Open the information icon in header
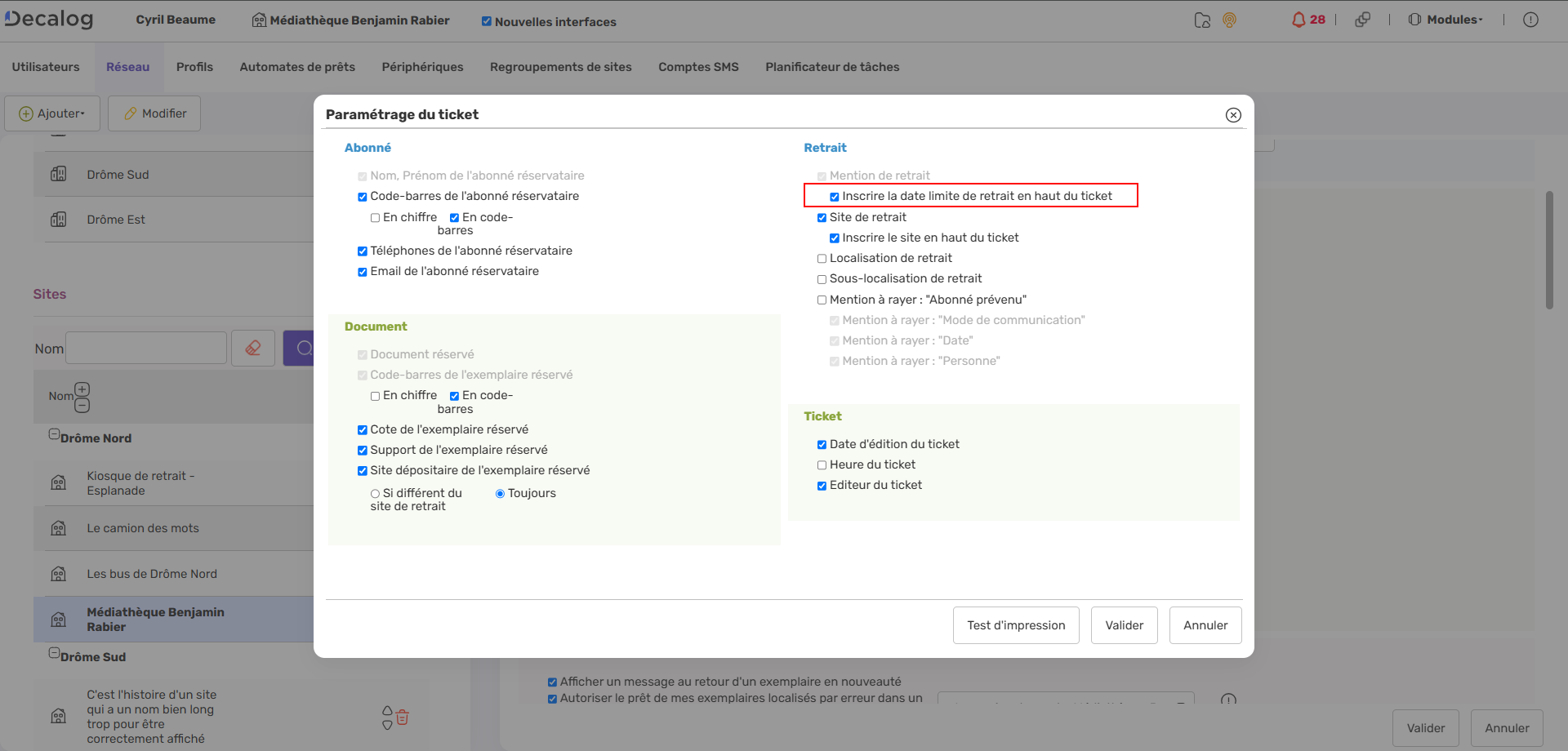Image resolution: width=1568 pixels, height=751 pixels. (1530, 20)
